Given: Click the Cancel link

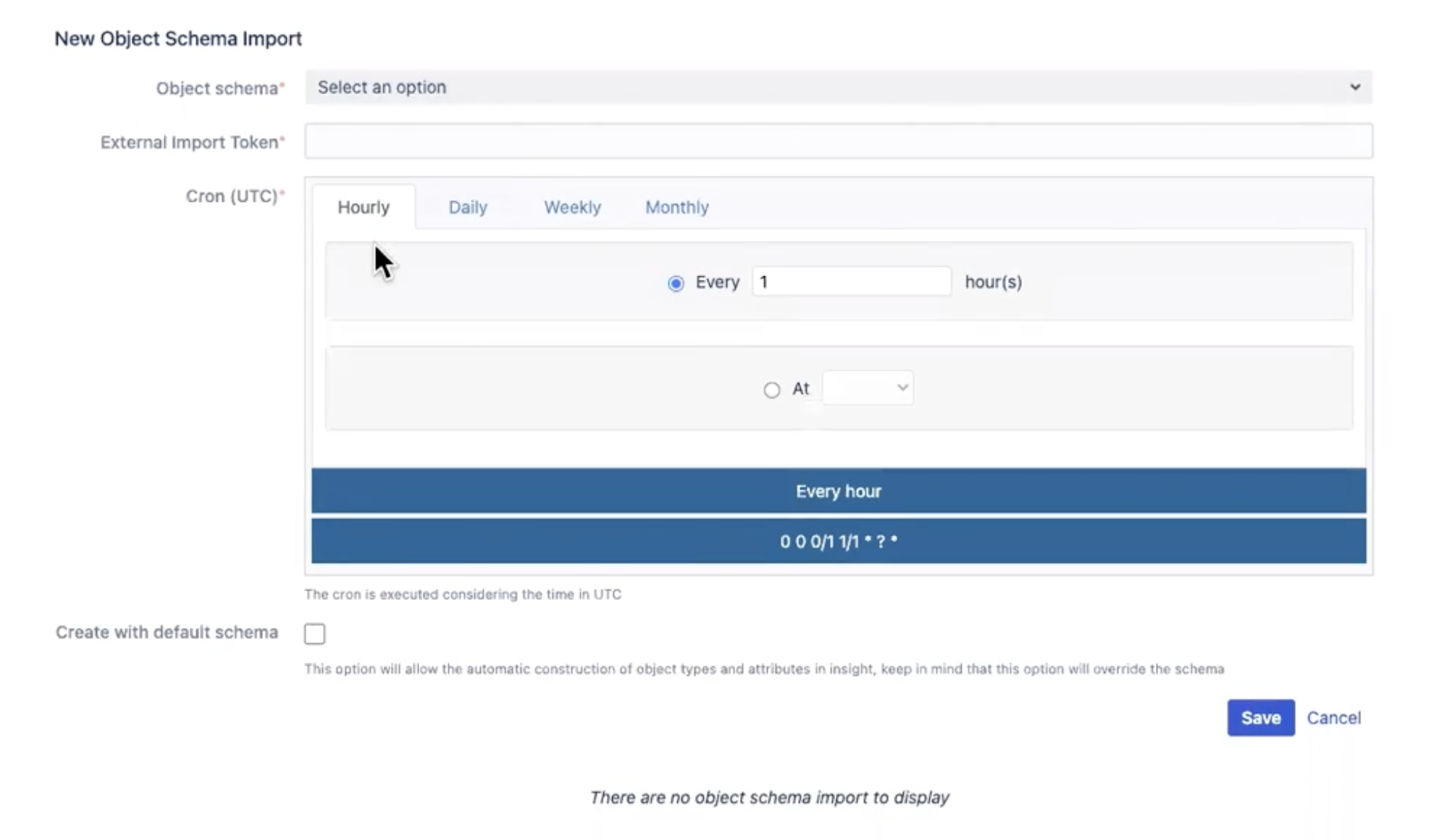Looking at the screenshot, I should coord(1333,717).
